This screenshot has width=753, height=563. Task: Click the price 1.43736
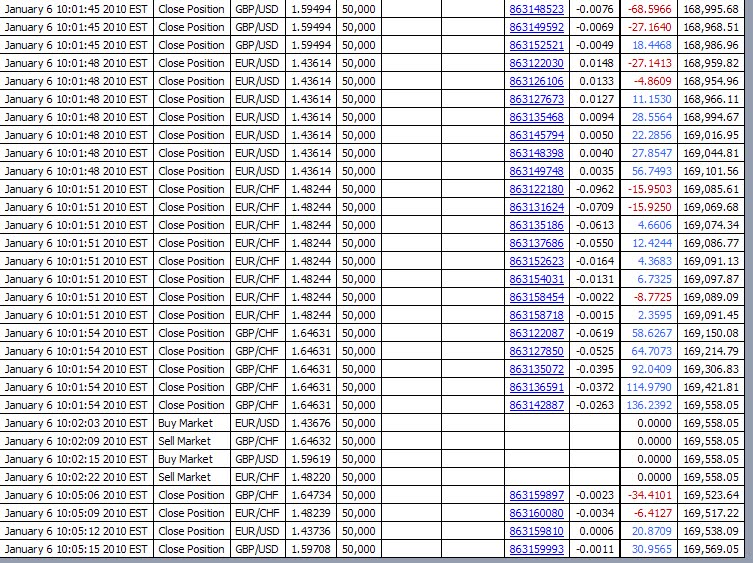click(x=311, y=531)
